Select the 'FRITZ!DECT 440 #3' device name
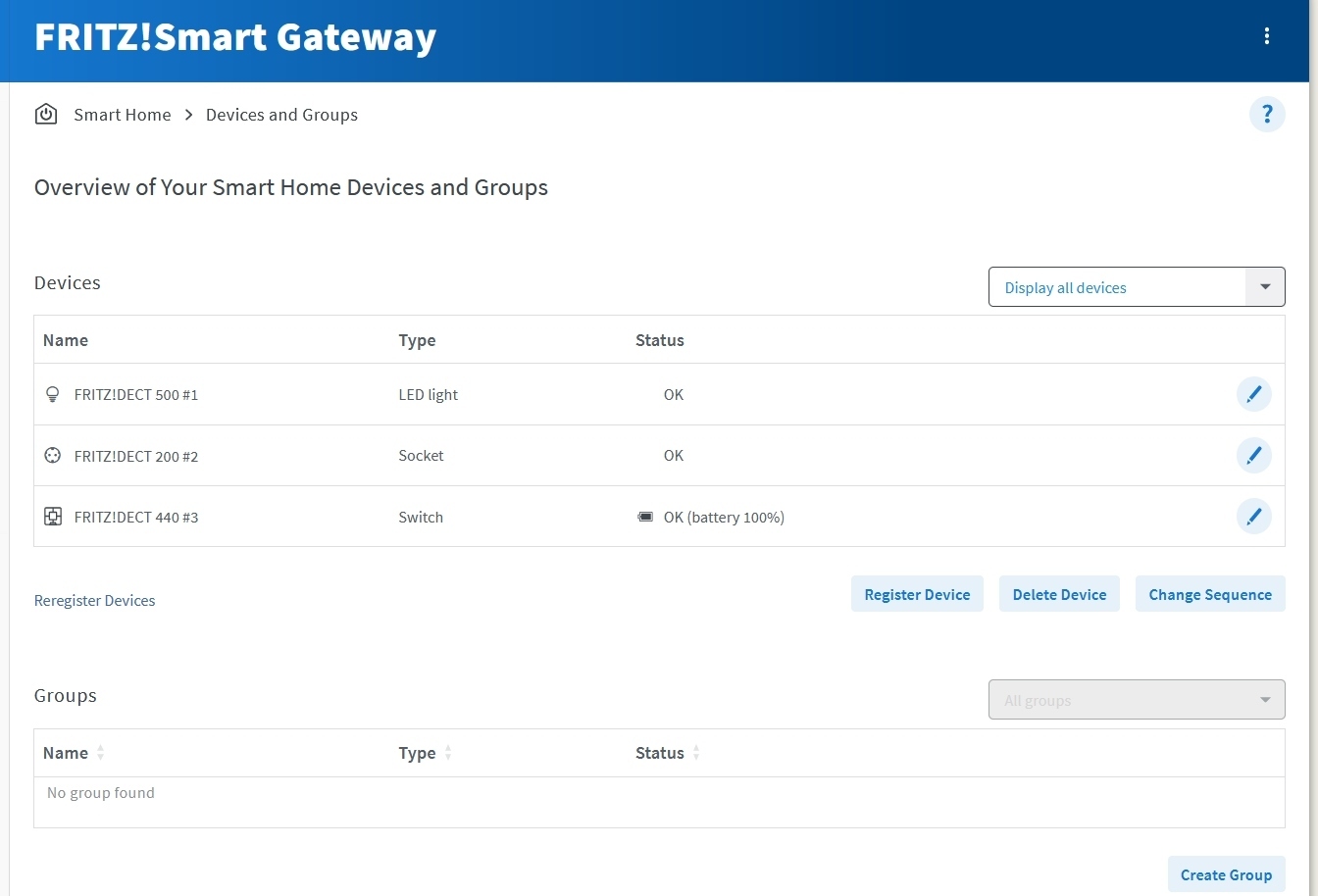The height and width of the screenshot is (896, 1318). point(136,518)
